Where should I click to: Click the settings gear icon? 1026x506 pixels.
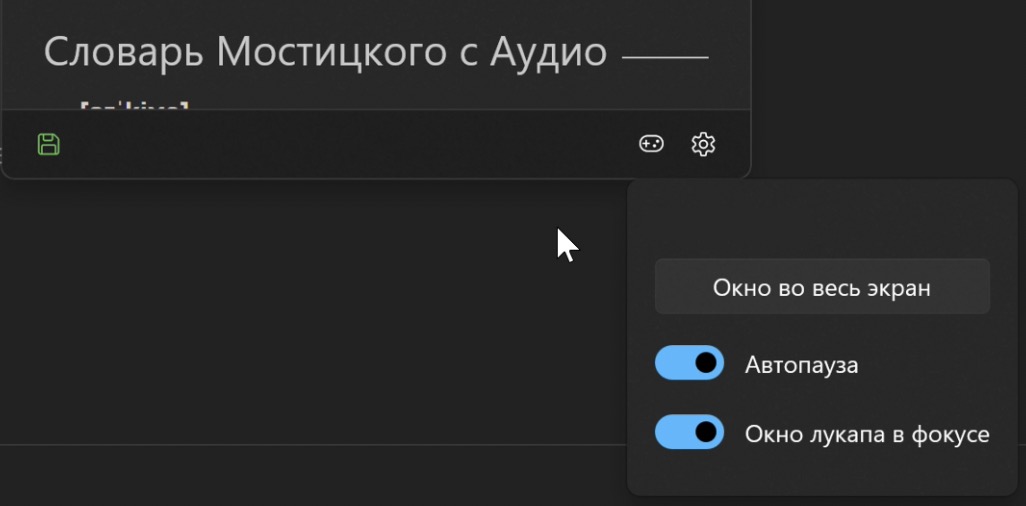coord(703,144)
